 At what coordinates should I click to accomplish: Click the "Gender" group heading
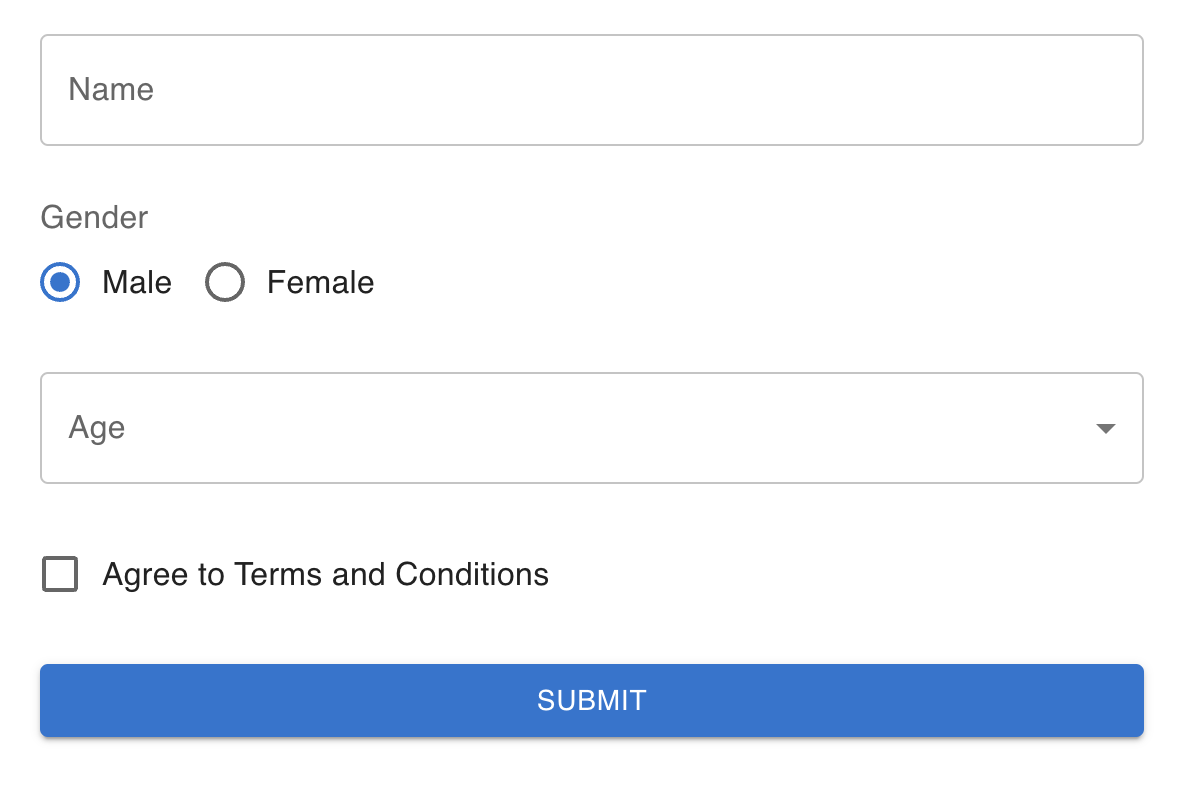tap(94, 217)
